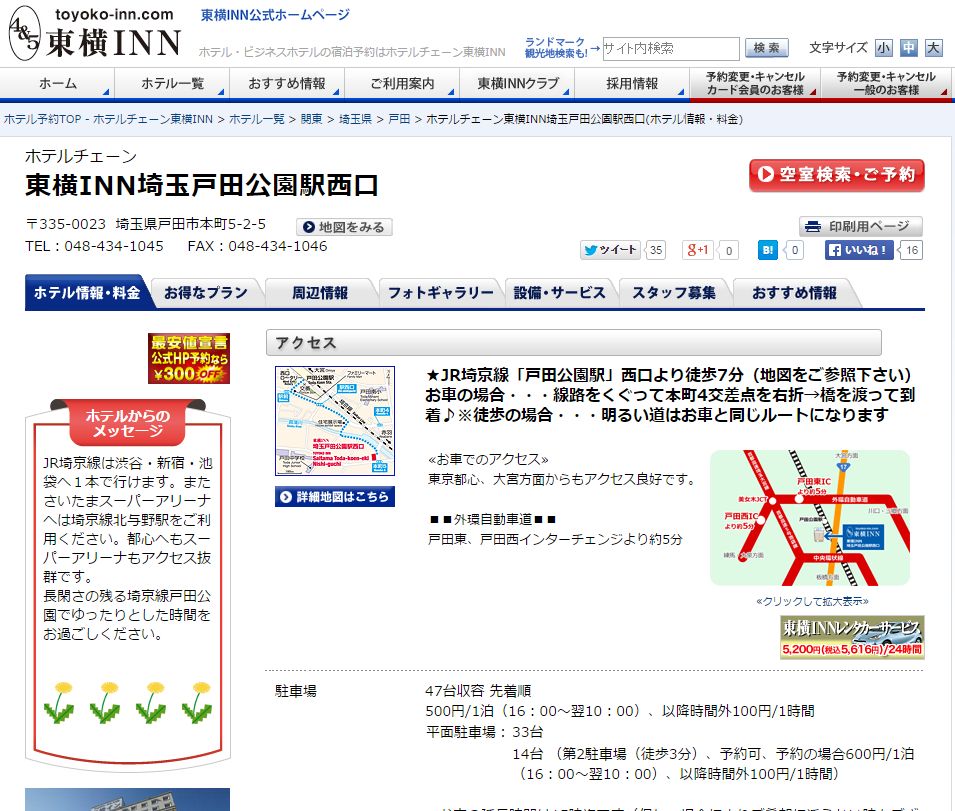Switch to the フォトギャラリー tab
Viewport: 955px width, 811px height.
tap(440, 293)
